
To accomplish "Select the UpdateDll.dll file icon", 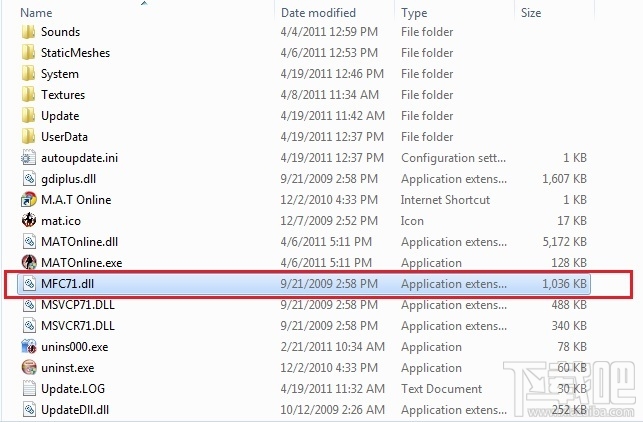I will [29, 409].
